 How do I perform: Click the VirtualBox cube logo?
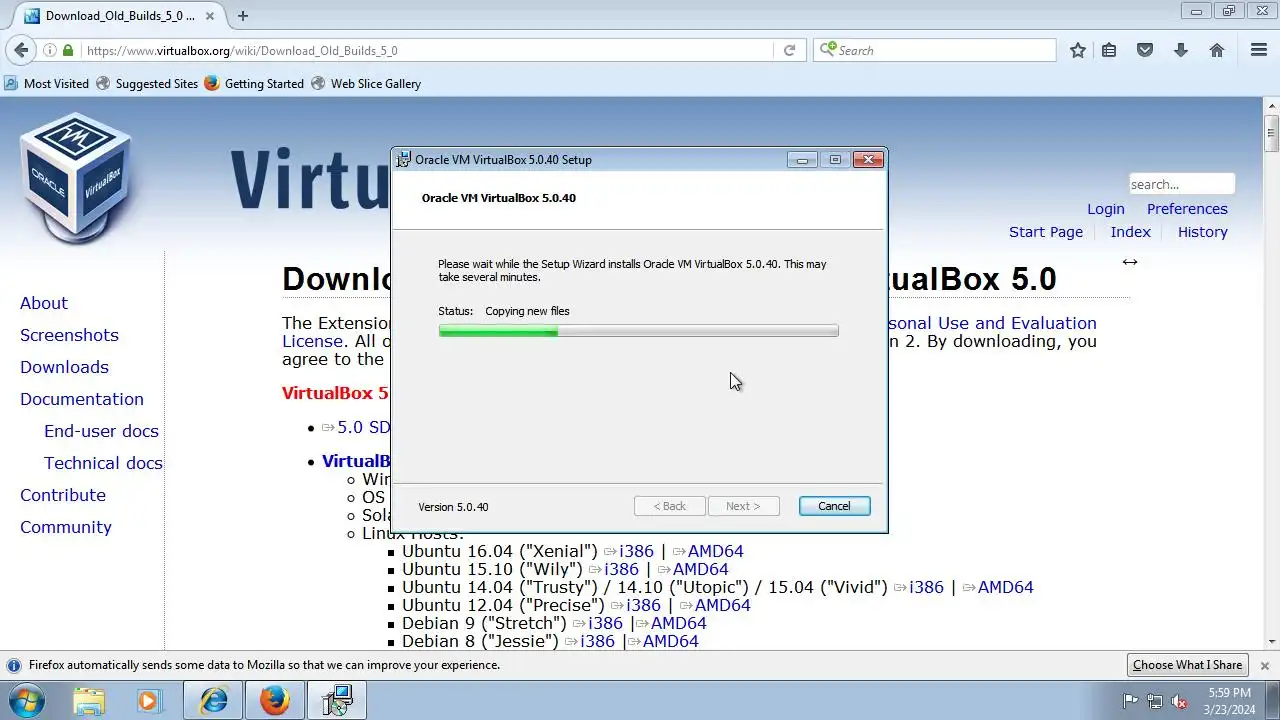point(75,177)
